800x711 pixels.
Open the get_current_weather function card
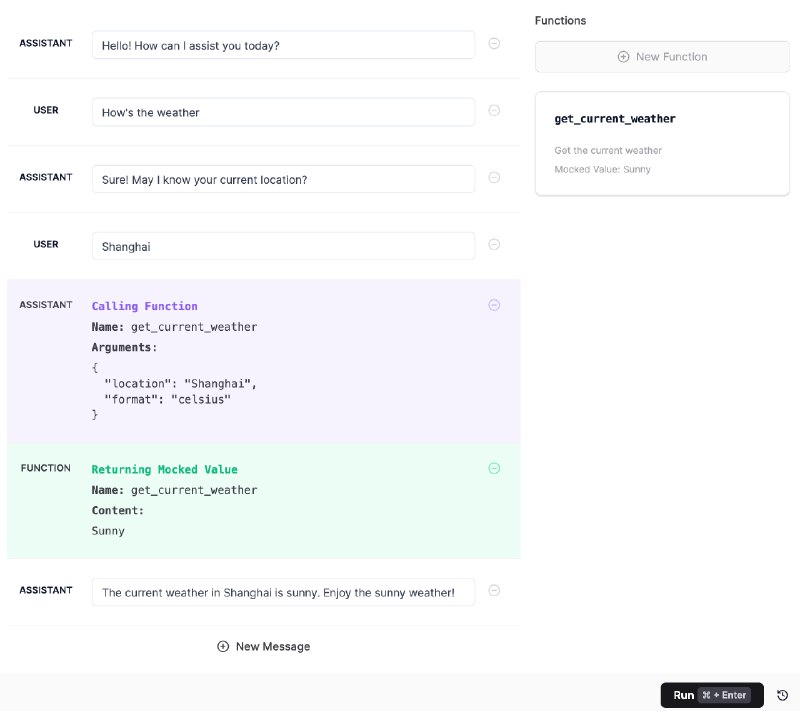662,144
